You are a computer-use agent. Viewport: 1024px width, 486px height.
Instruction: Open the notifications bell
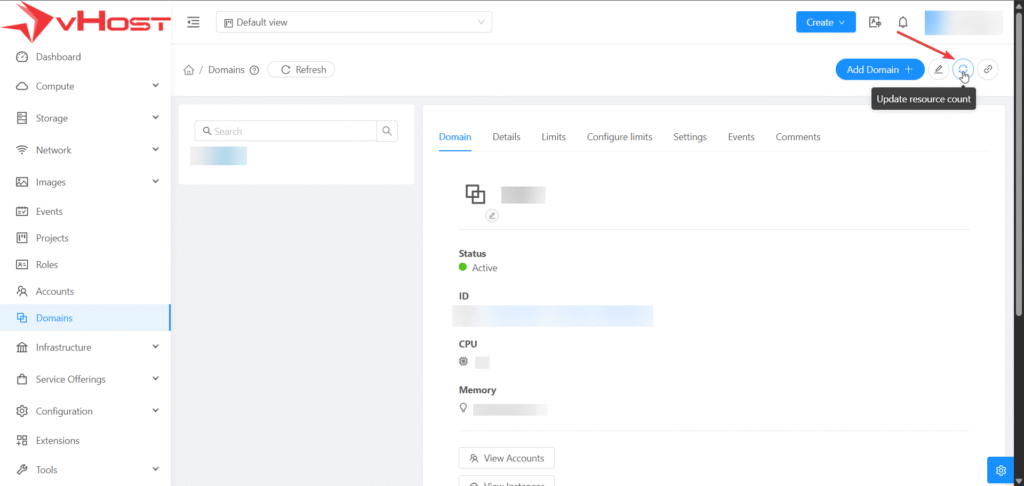click(x=903, y=22)
